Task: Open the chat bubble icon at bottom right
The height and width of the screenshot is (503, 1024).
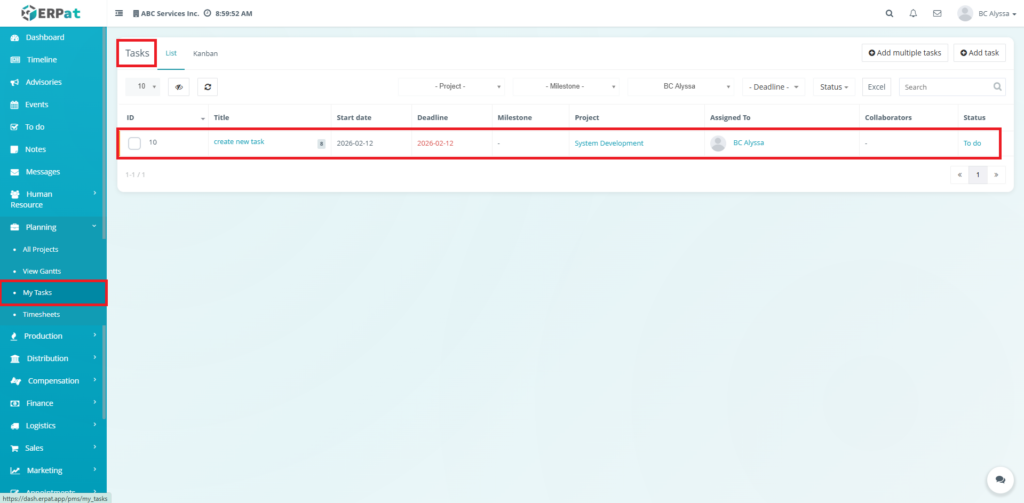Action: [998, 480]
